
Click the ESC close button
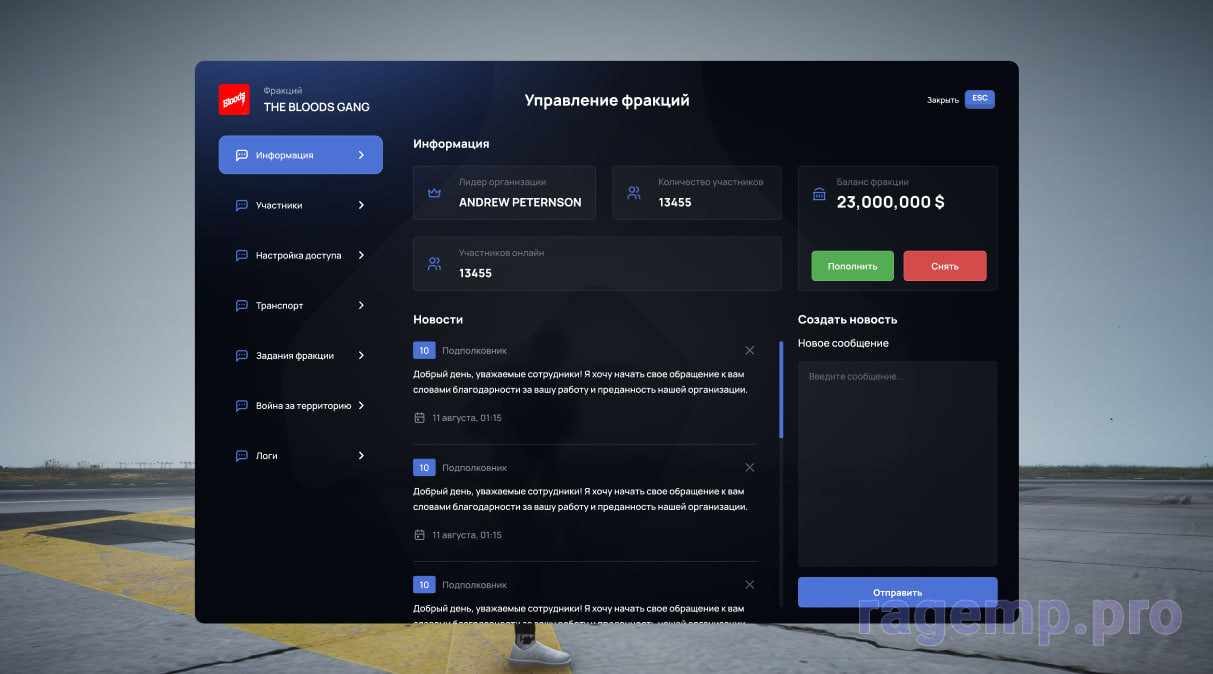pos(980,99)
